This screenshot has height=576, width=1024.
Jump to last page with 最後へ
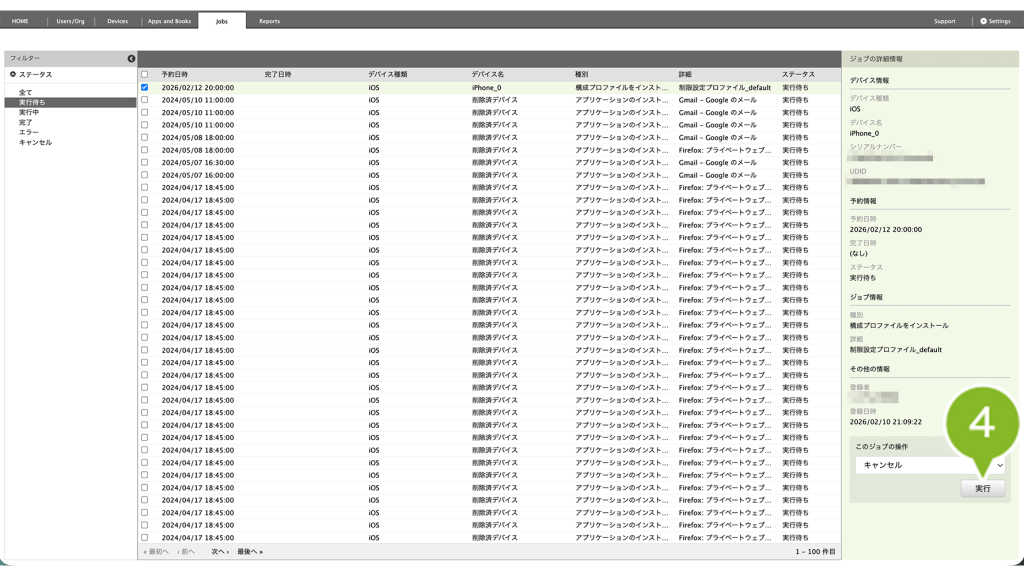coord(249,552)
